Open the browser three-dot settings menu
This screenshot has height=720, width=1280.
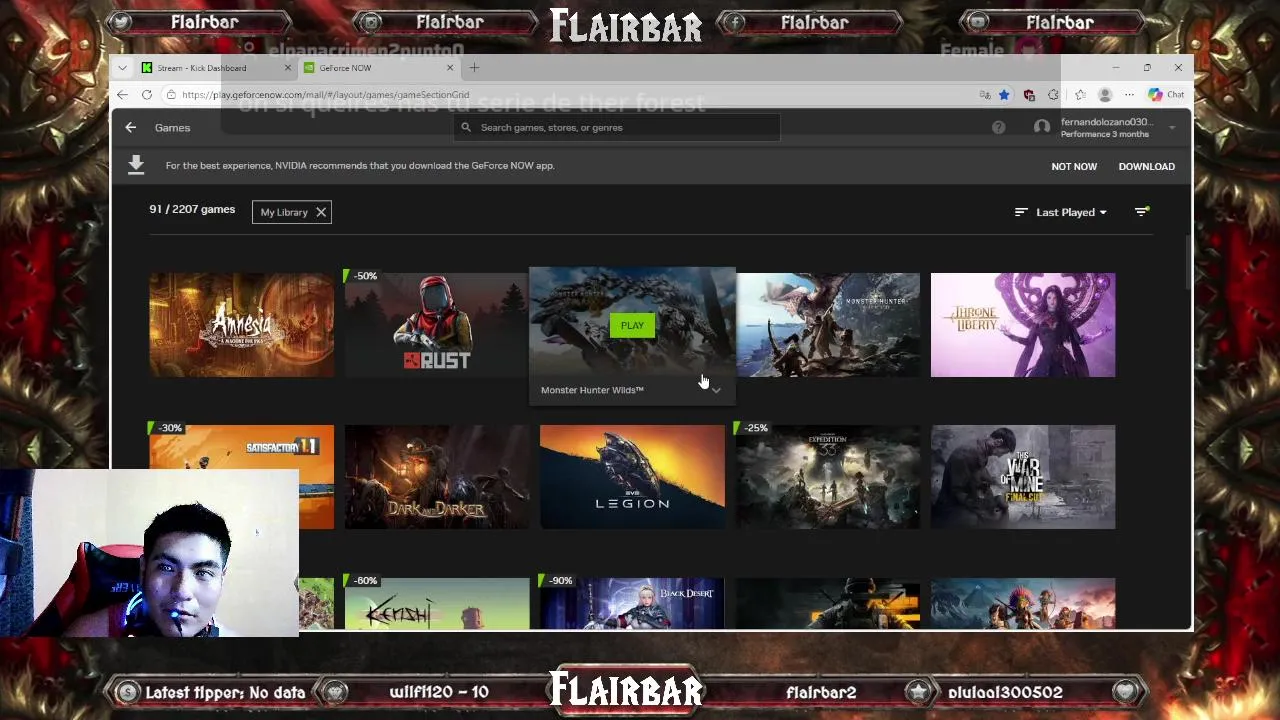point(1129,95)
